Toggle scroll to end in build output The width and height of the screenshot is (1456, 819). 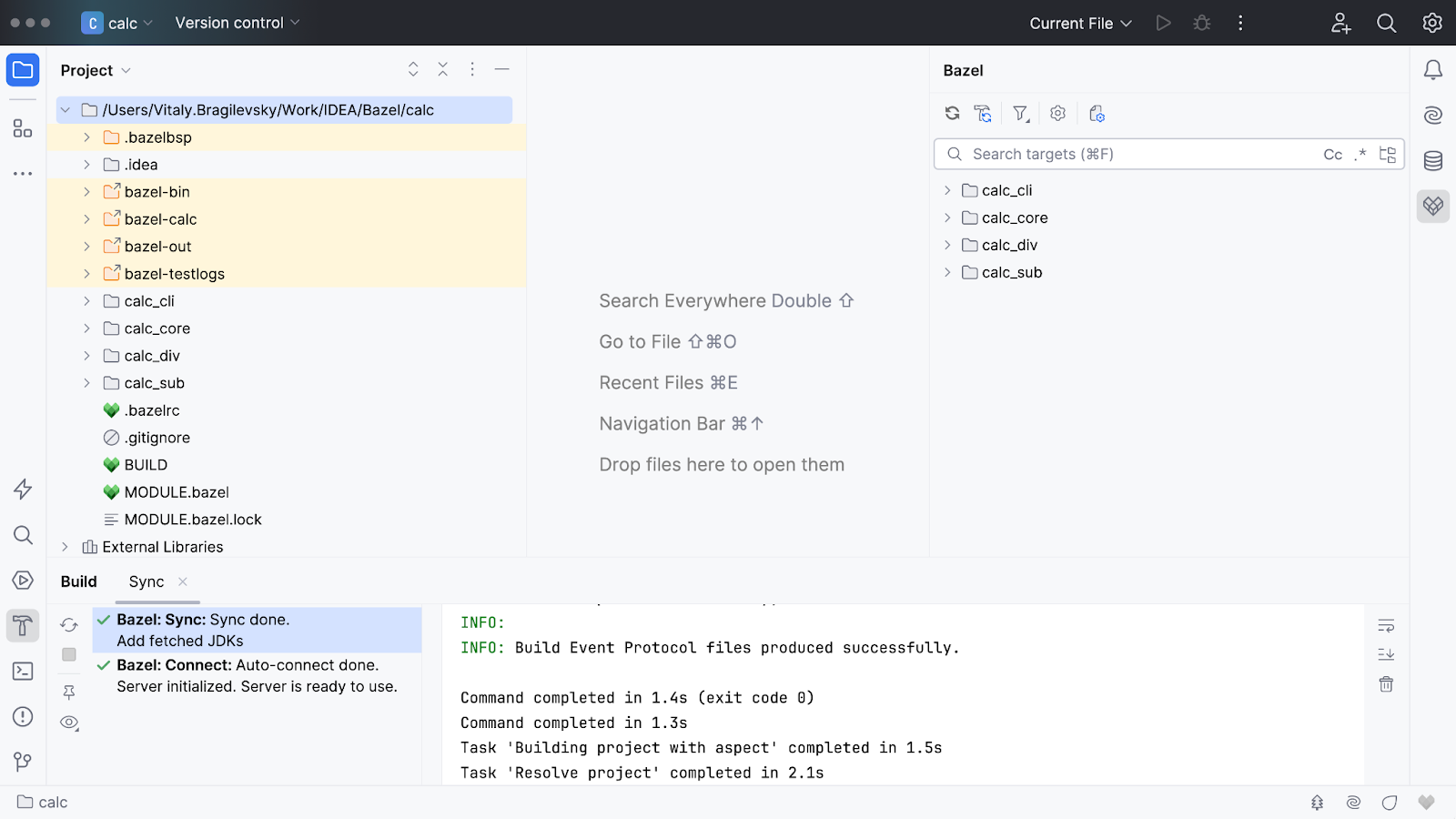click(x=1386, y=654)
